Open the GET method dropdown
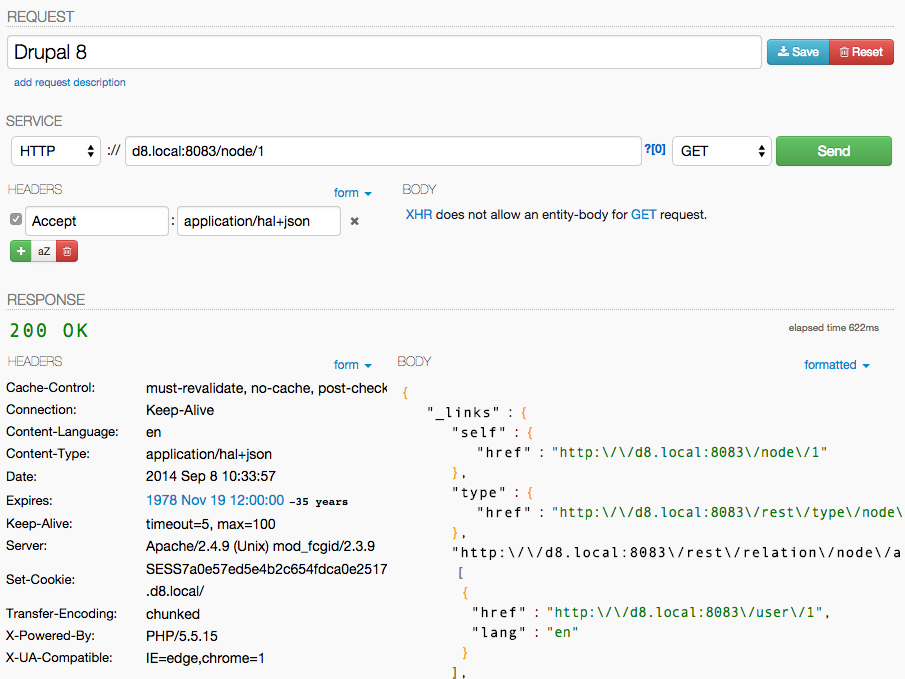Image resolution: width=905 pixels, height=679 pixels. click(721, 151)
